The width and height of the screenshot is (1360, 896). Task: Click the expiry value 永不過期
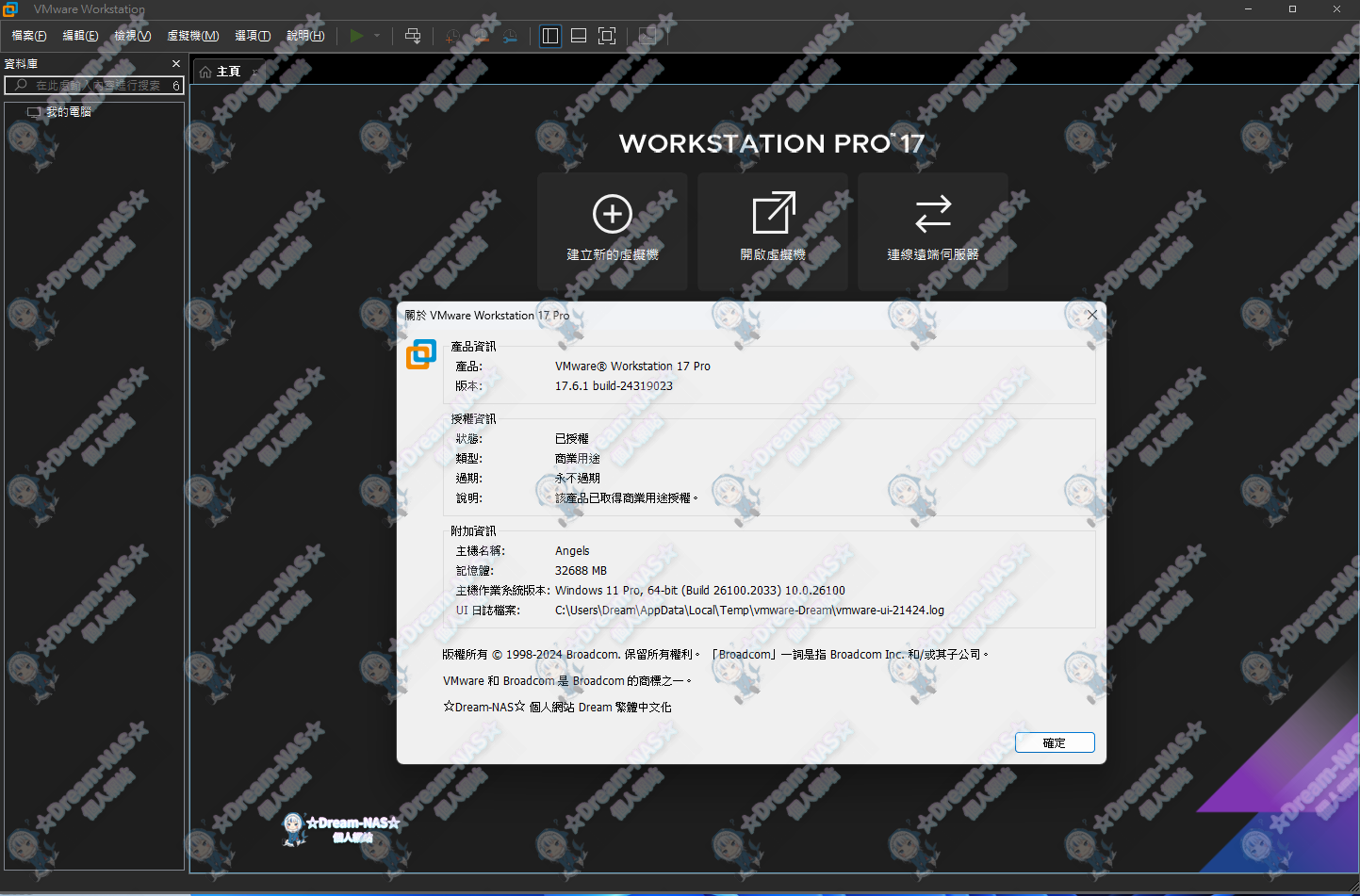click(x=577, y=479)
